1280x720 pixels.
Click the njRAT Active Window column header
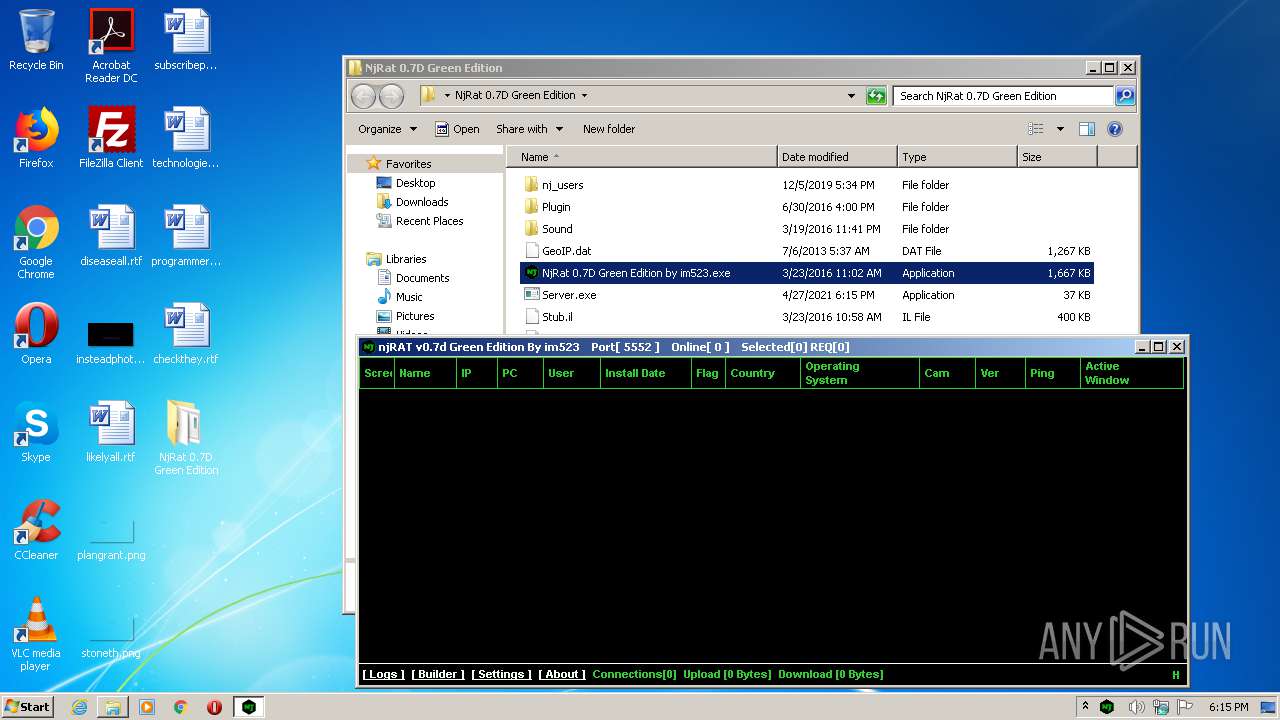click(x=1131, y=373)
